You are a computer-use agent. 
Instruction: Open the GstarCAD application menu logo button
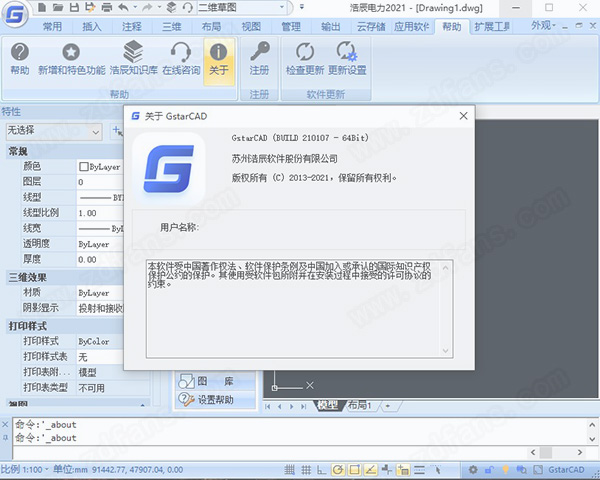pyautogui.click(x=15, y=15)
